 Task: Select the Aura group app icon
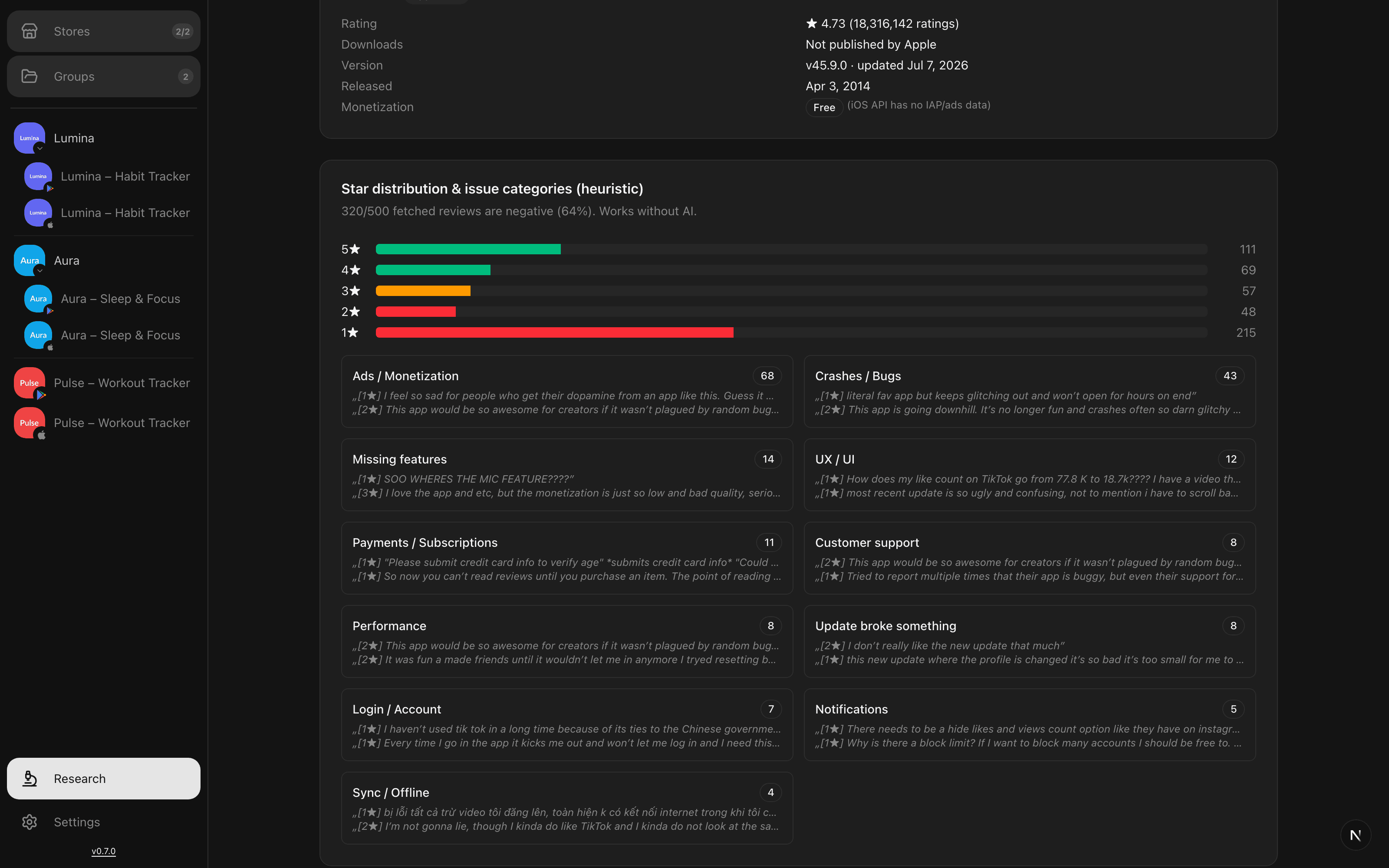coord(29,260)
